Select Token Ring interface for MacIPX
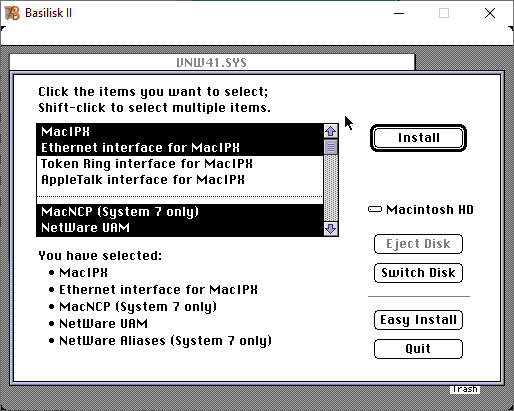Image resolution: width=514 pixels, height=411 pixels. [x=180, y=164]
